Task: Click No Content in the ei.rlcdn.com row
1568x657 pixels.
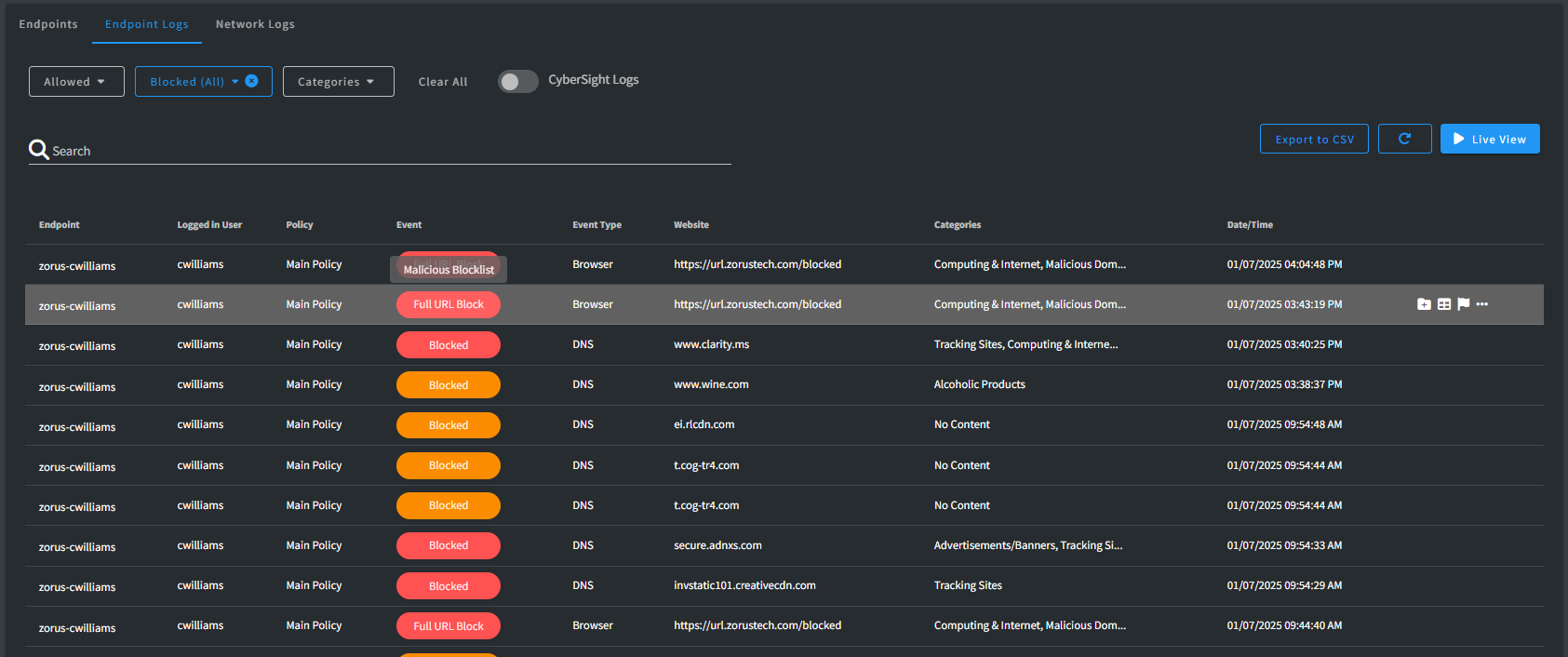Action: 962,424
